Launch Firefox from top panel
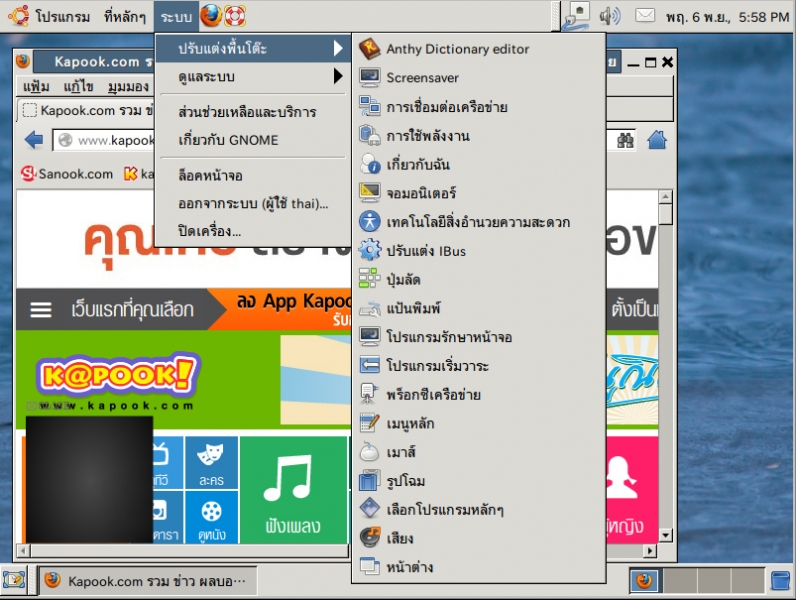The height and width of the screenshot is (600, 796). tap(211, 16)
